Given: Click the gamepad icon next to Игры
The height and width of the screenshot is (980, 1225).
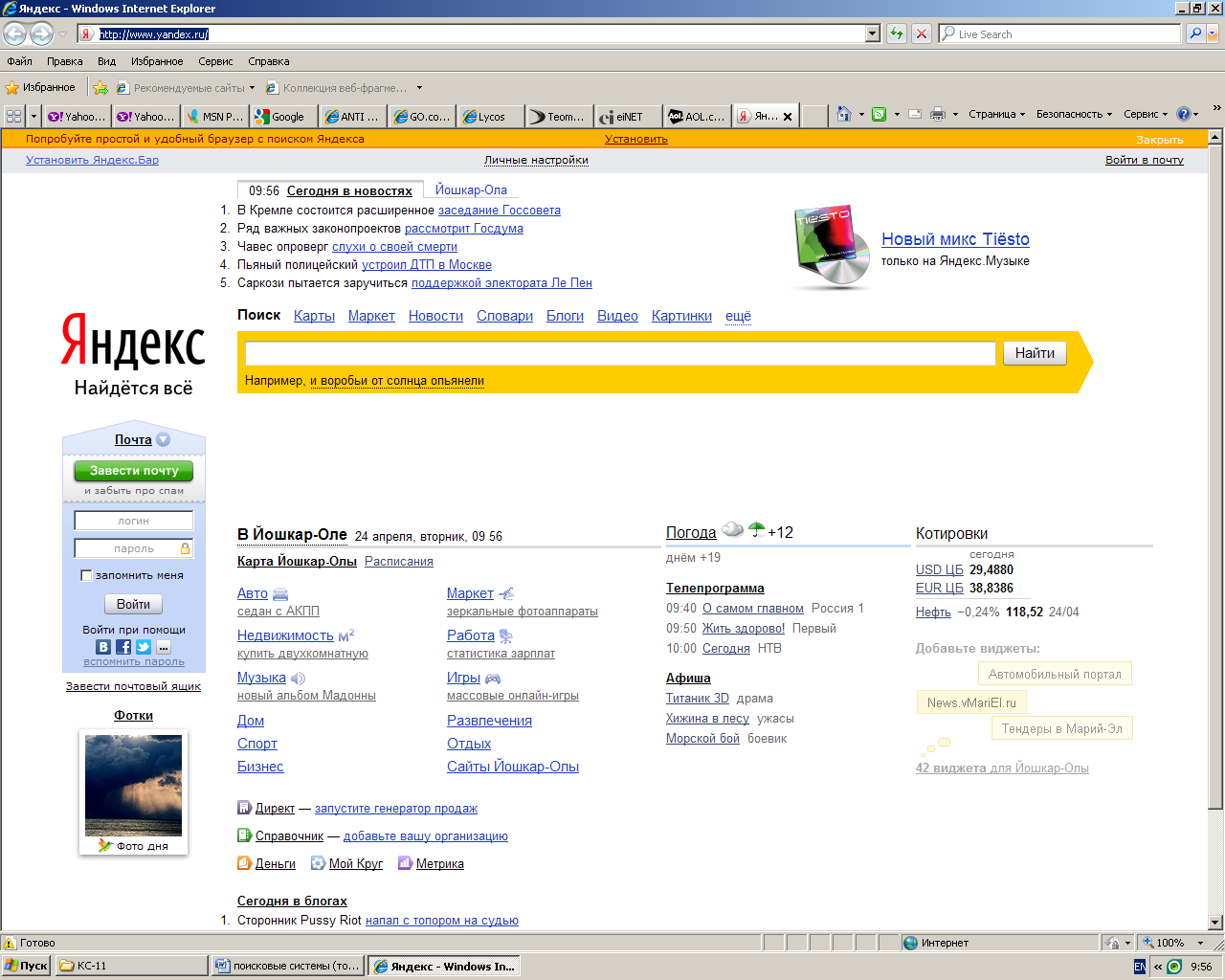Looking at the screenshot, I should tap(493, 679).
